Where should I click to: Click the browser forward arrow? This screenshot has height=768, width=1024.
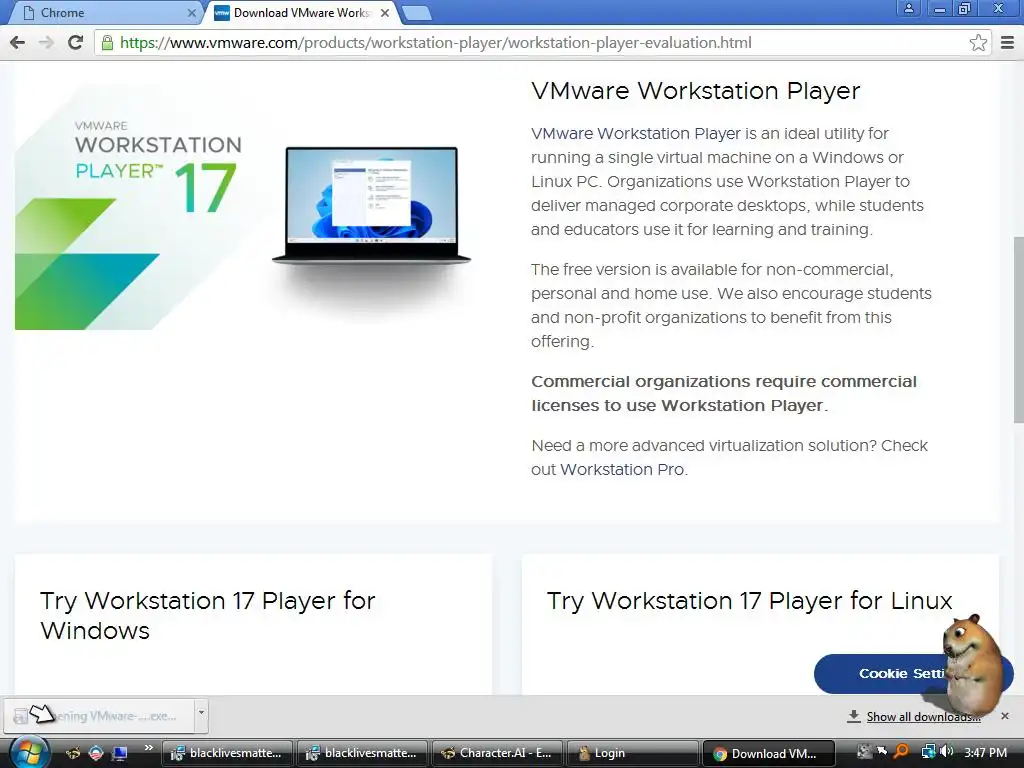(x=46, y=43)
